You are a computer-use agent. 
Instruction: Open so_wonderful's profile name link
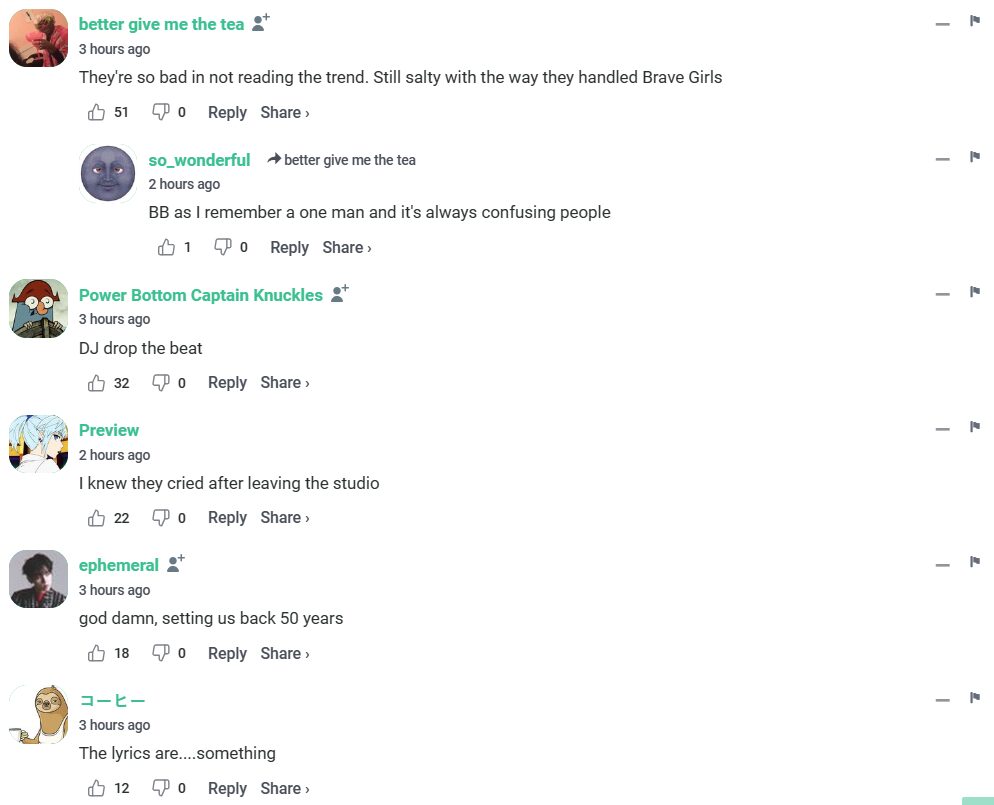pos(199,160)
